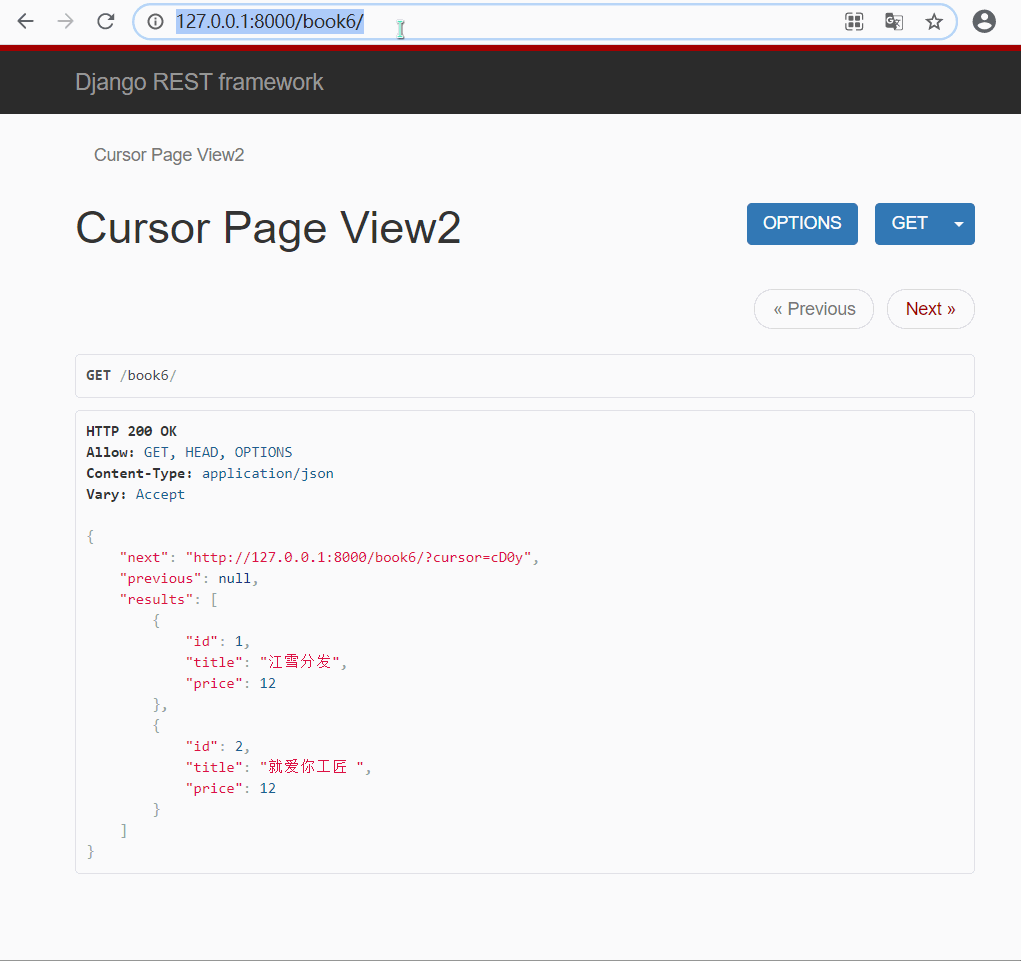
Task: Open the Django REST framework brand link
Action: tap(199, 82)
